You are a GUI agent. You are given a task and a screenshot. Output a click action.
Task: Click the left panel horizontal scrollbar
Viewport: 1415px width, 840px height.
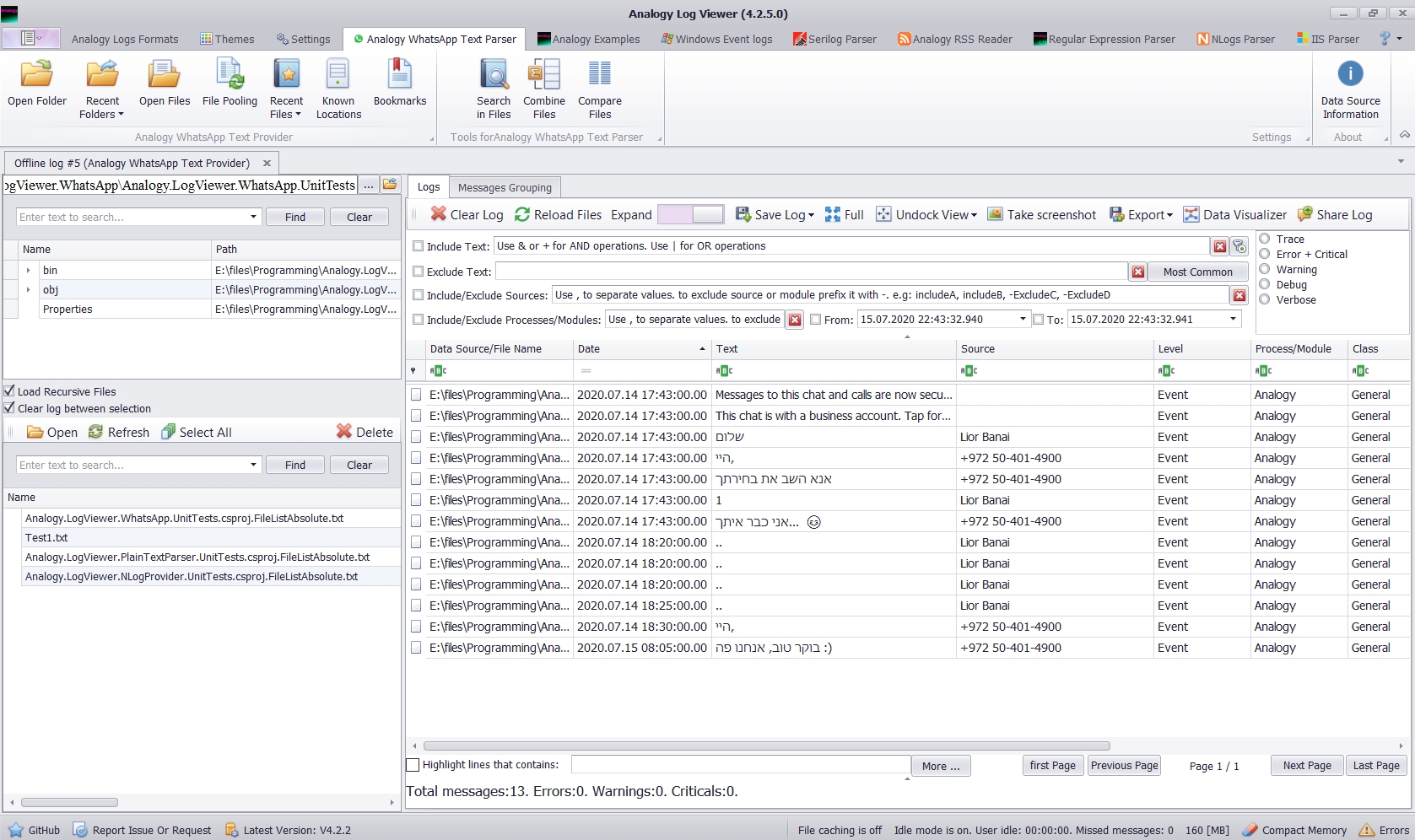tap(69, 802)
